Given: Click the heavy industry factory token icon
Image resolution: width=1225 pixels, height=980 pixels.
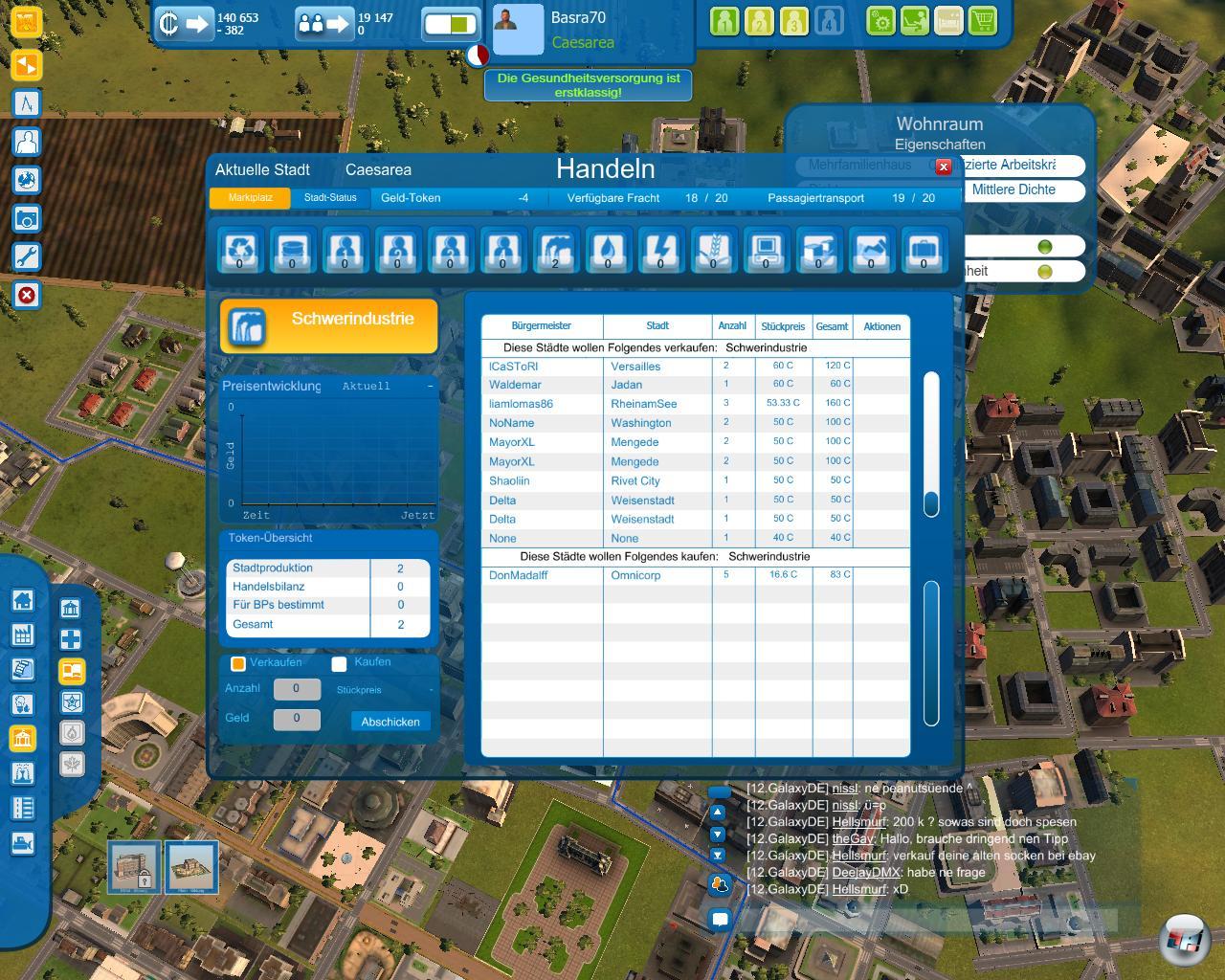Looking at the screenshot, I should click(x=555, y=251).
